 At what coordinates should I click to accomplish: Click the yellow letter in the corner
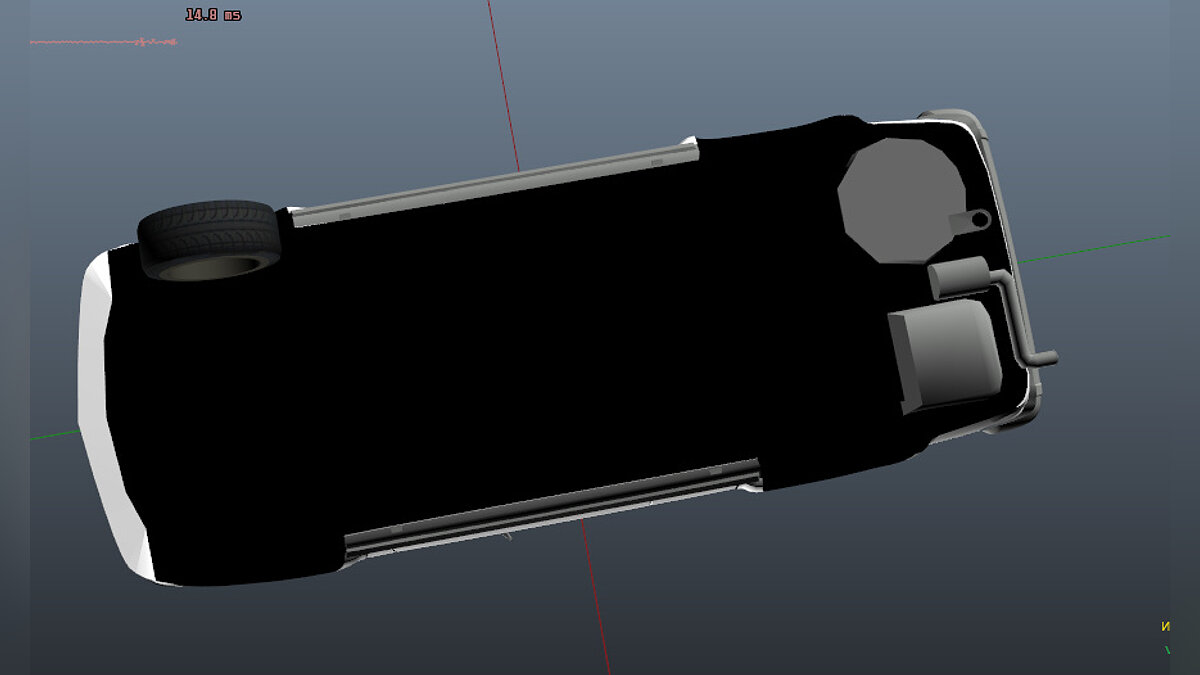pos(1165,627)
